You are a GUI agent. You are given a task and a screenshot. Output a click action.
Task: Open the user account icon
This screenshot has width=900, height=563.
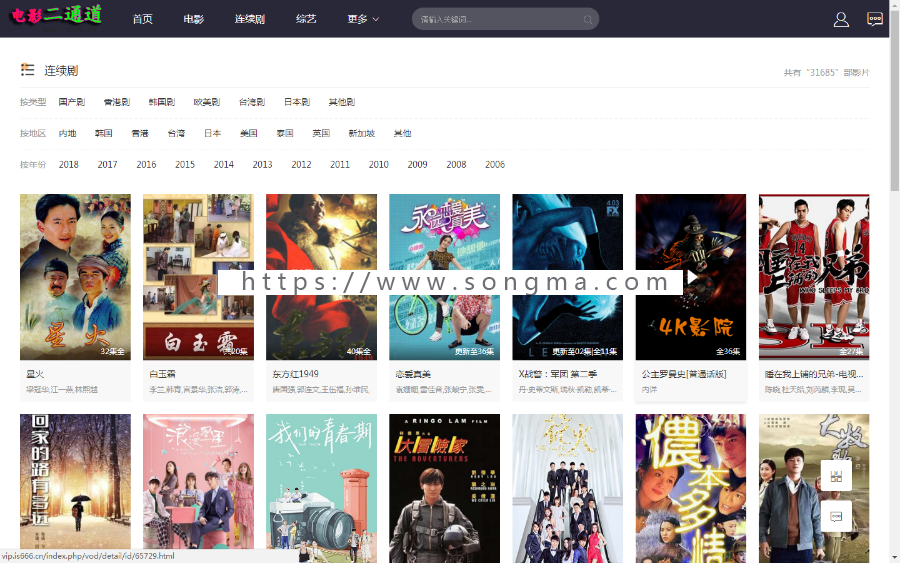pos(841,20)
